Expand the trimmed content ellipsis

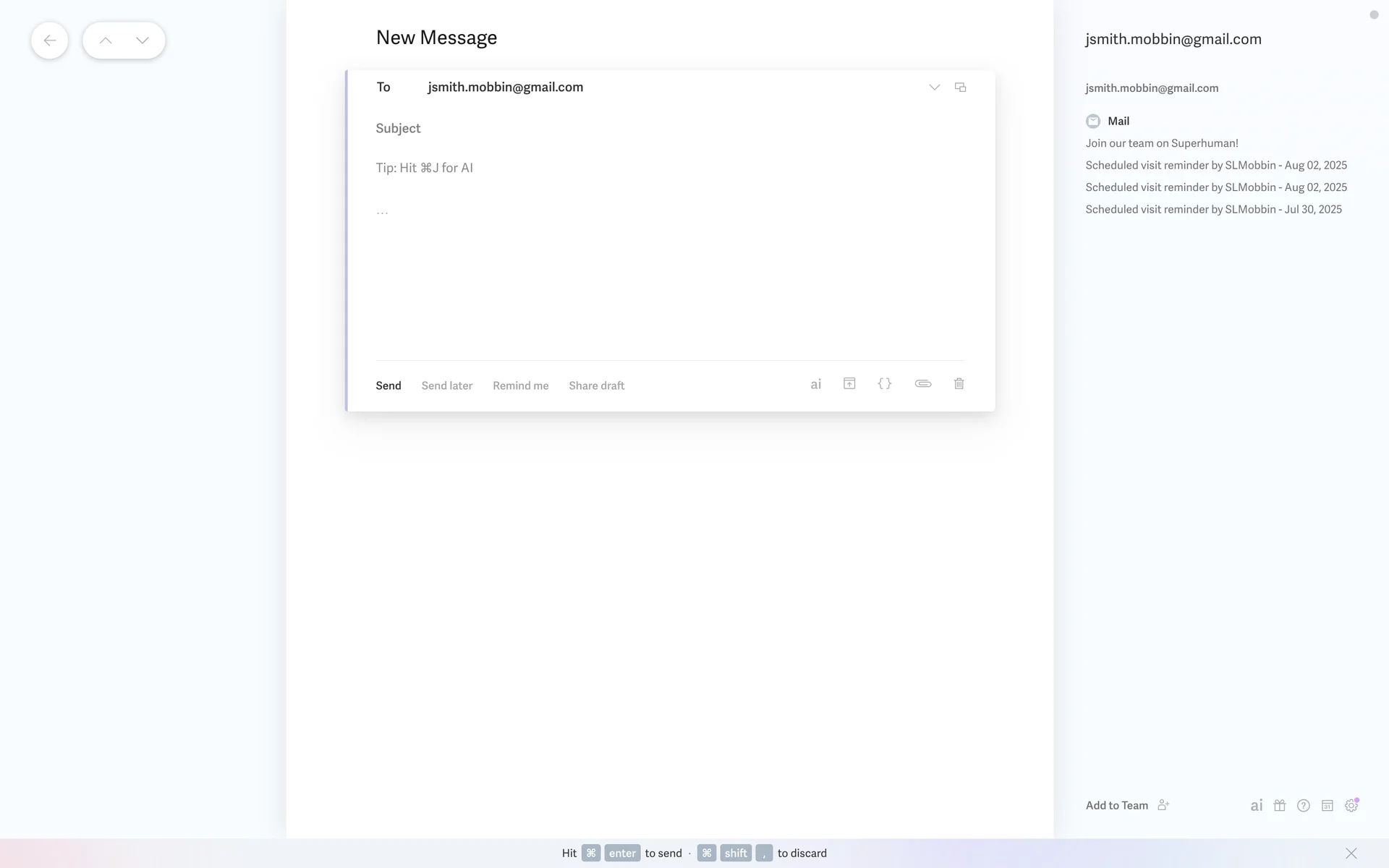382,213
